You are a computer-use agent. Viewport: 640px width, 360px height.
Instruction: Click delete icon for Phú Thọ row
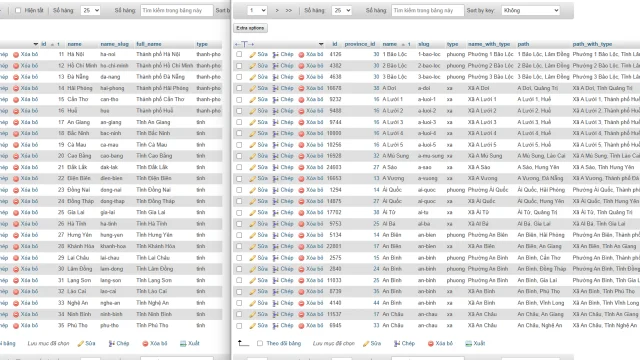[x=16, y=326]
